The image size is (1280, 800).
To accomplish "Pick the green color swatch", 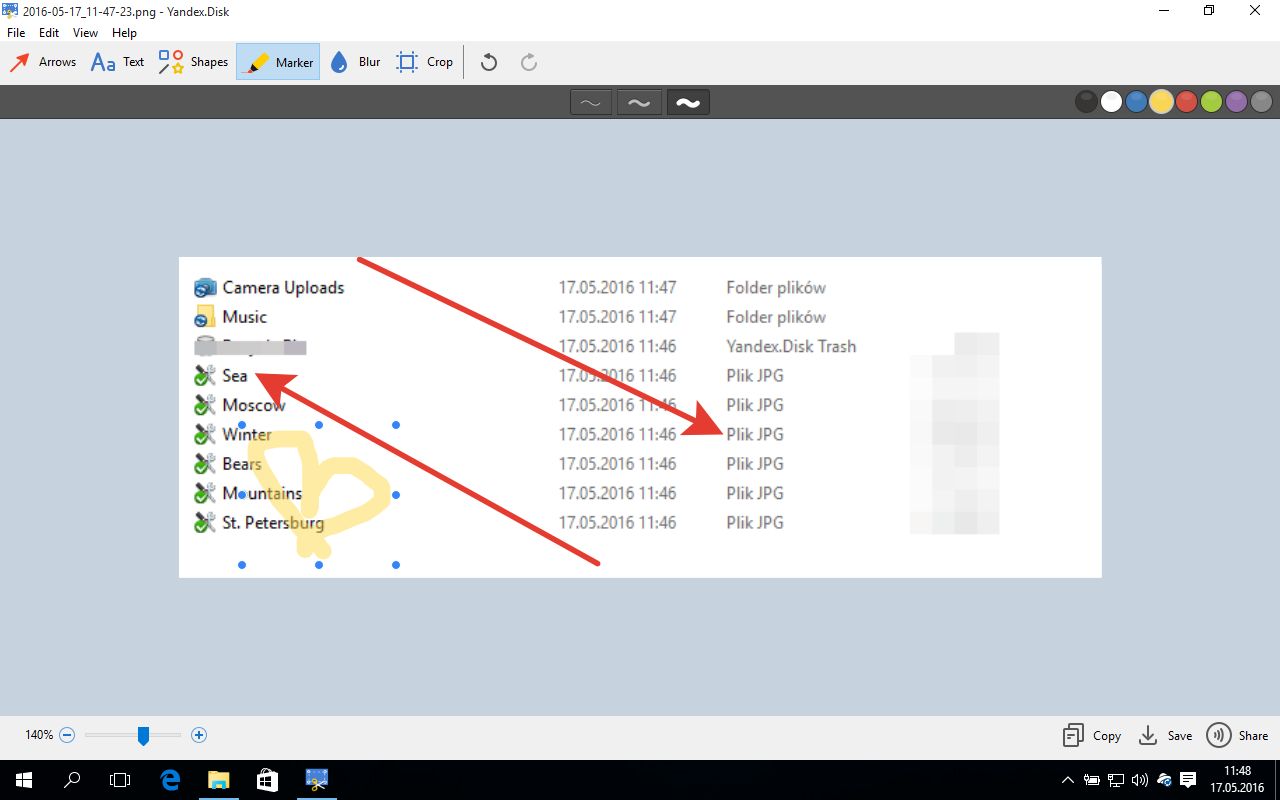I will coord(1211,102).
